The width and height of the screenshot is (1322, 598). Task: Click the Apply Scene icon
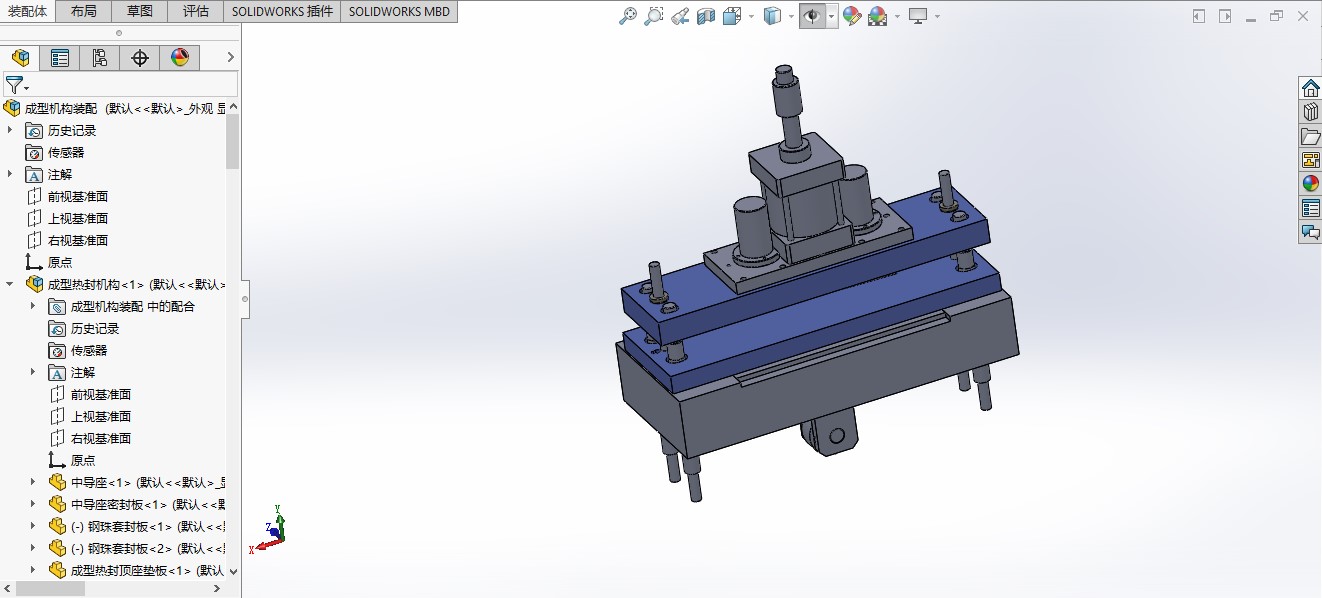(878, 16)
